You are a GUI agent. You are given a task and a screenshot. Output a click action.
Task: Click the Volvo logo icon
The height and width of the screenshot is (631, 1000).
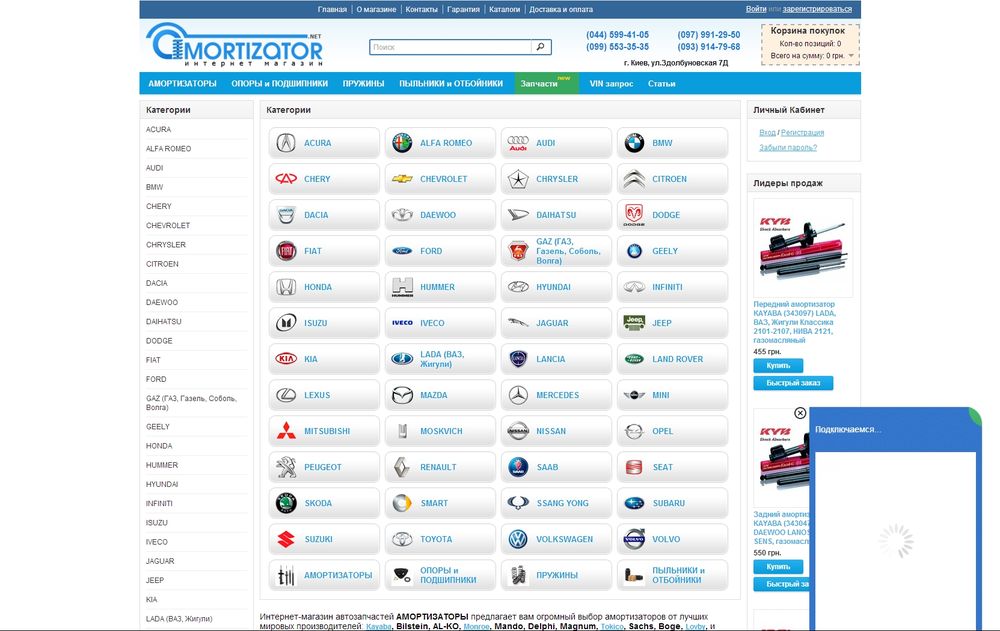(x=634, y=539)
